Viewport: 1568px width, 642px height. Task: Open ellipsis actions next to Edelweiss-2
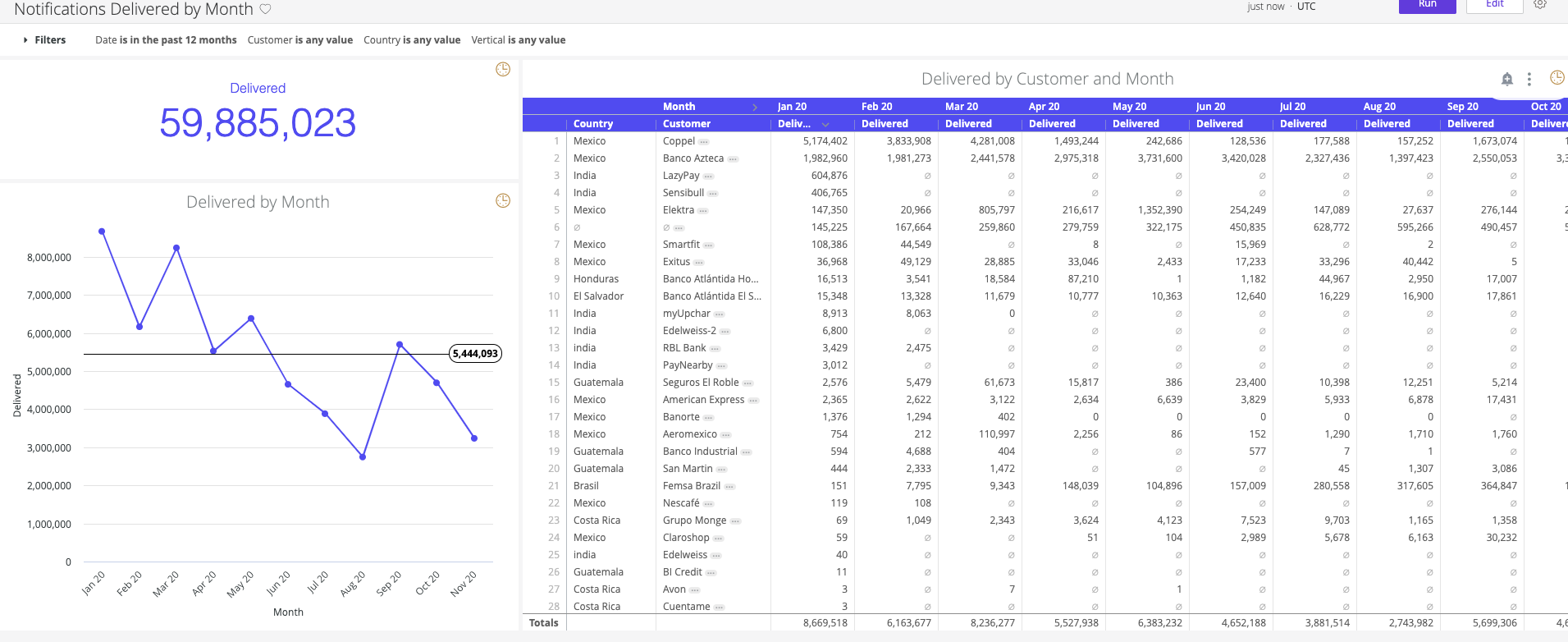(725, 332)
